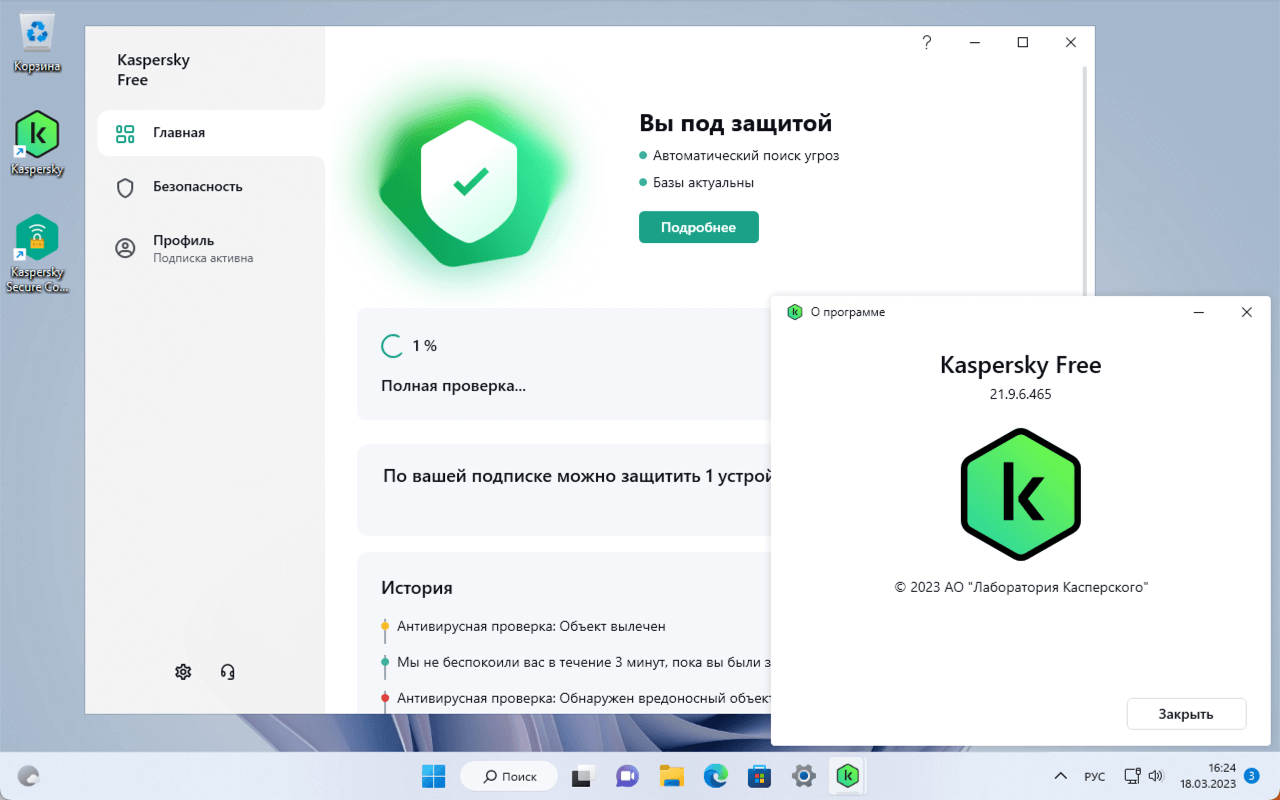Click the Подписка активна subtitle under Профиль
The height and width of the screenshot is (800, 1280).
(x=203, y=258)
